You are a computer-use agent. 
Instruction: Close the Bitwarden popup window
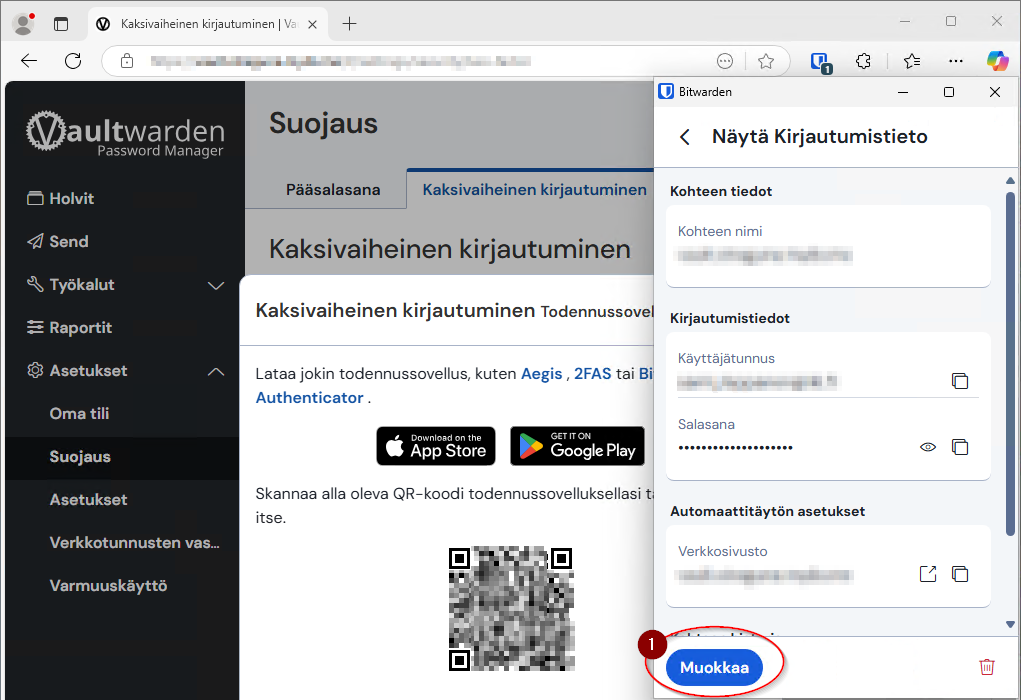[x=994, y=92]
